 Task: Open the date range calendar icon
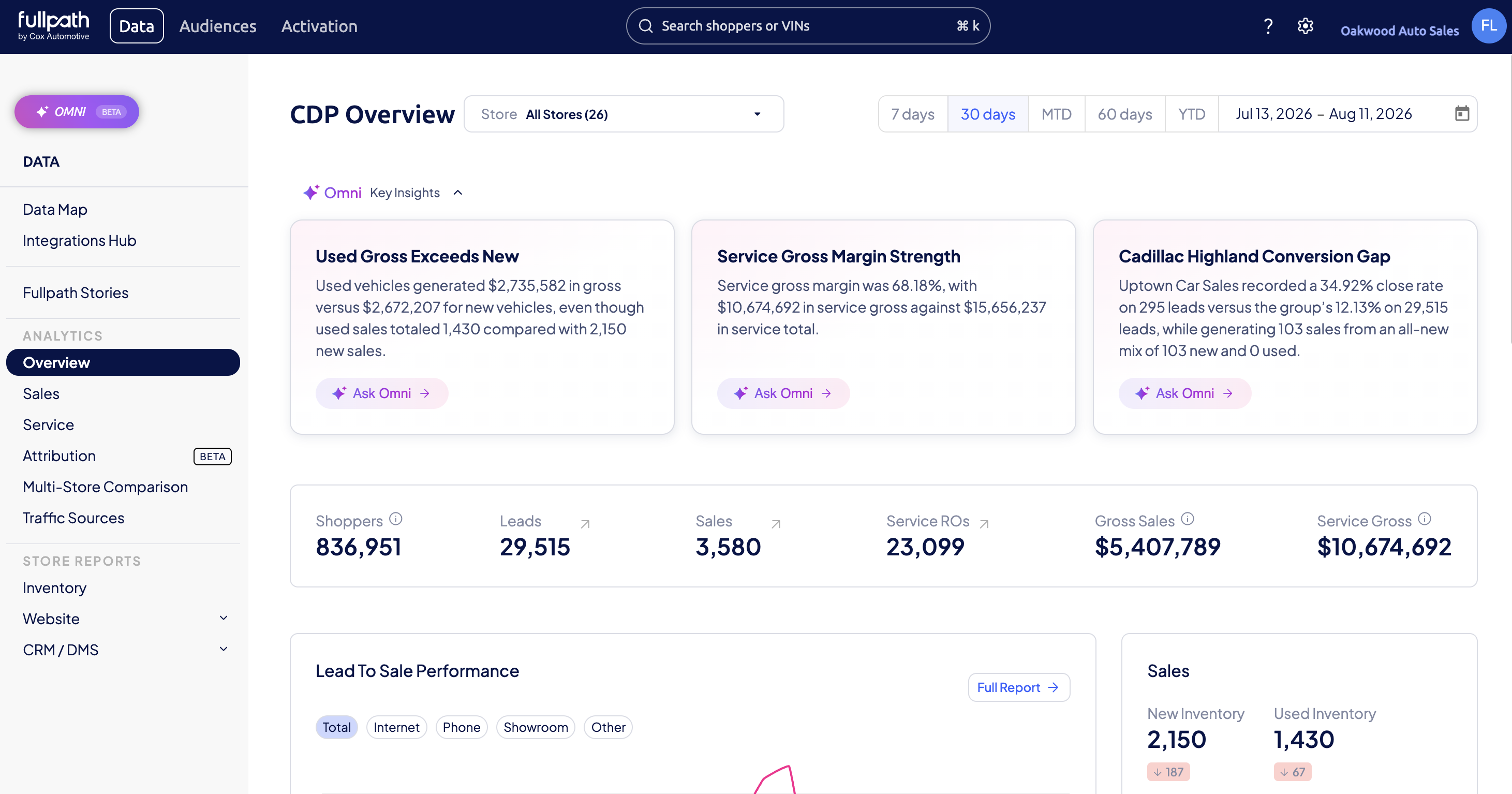click(x=1462, y=113)
